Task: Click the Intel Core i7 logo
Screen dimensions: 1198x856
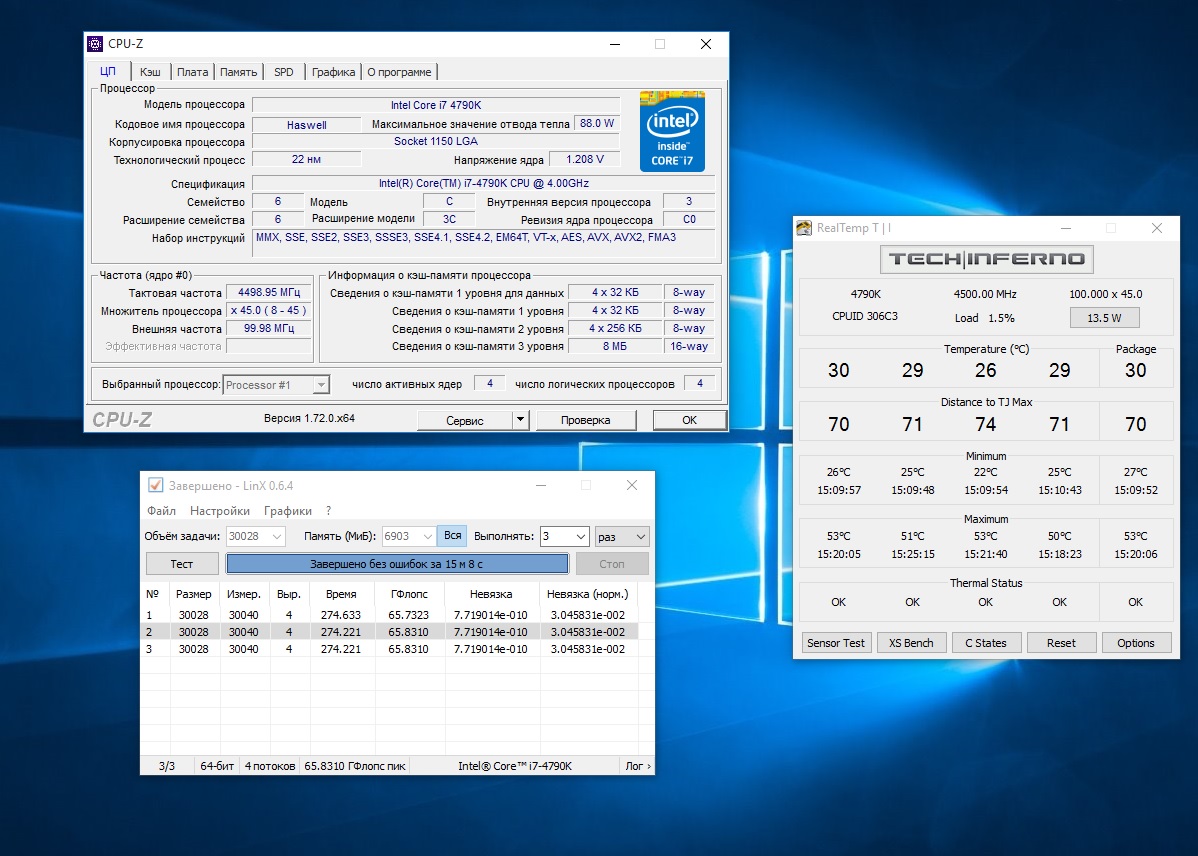Action: click(x=672, y=131)
